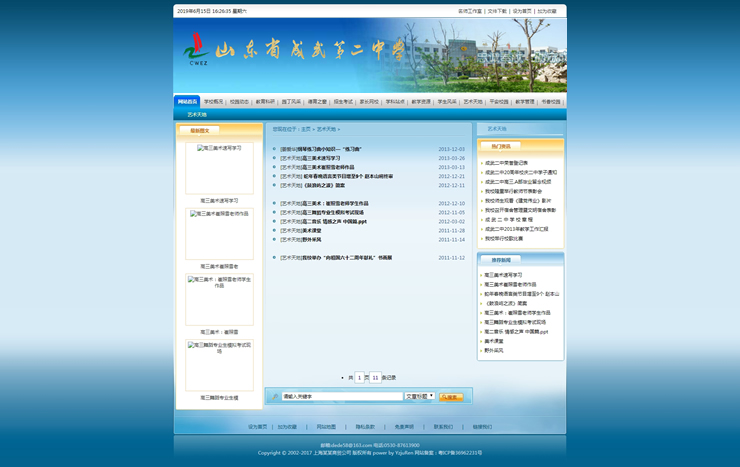Click the magnifier icon beside the search box
Viewport: 740px width, 467px height.
tap(275, 397)
